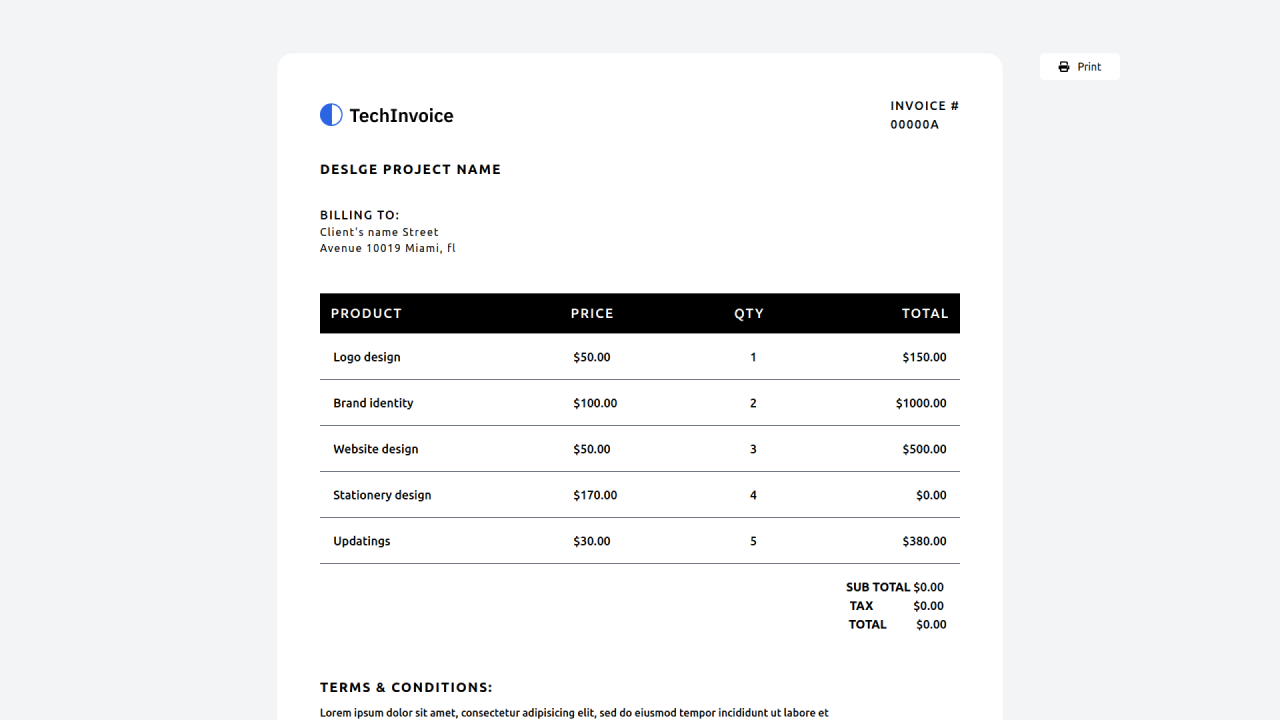This screenshot has width=1280, height=720.
Task: Click the Brand identity total $1000.00
Action: 921,403
